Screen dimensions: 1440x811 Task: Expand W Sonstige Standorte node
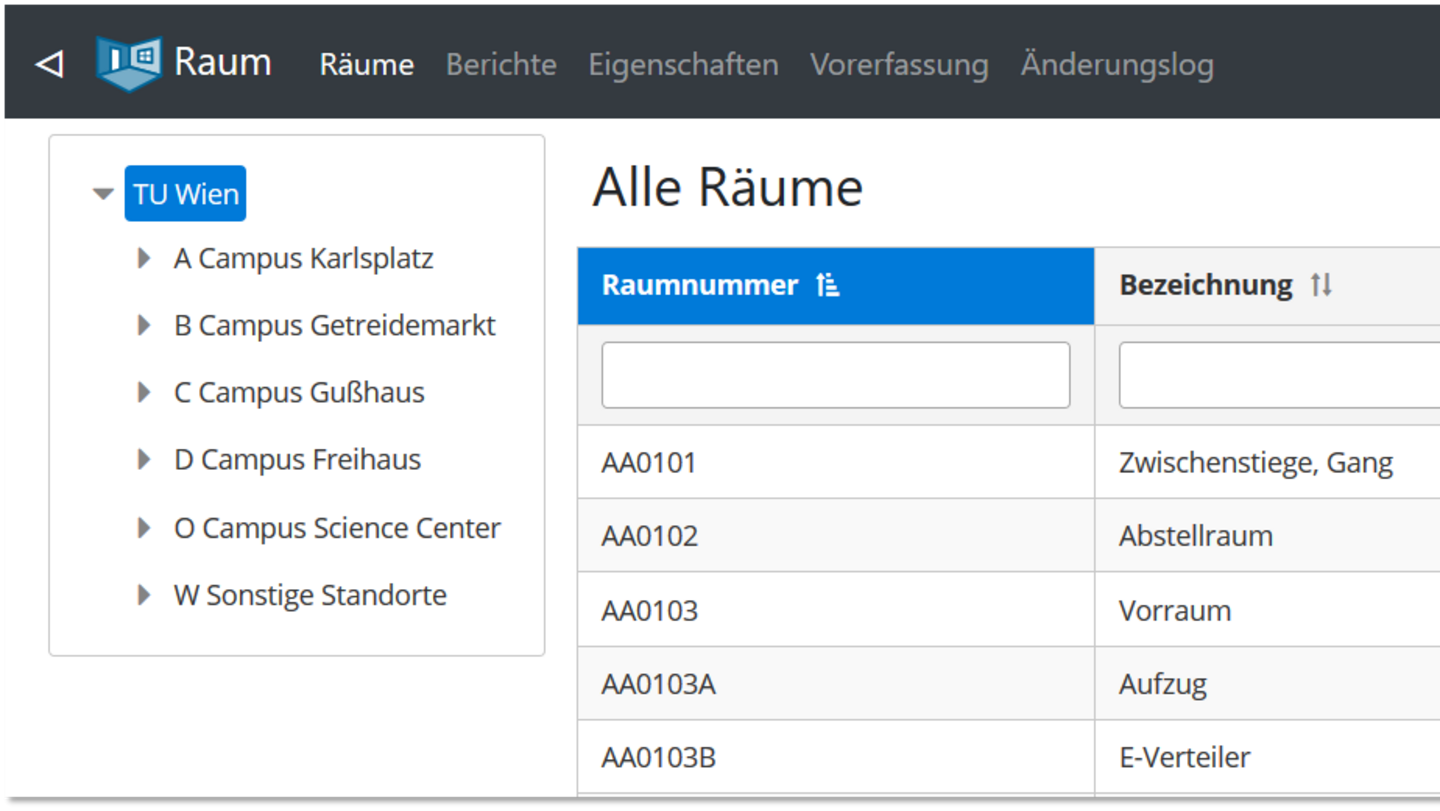coord(144,595)
